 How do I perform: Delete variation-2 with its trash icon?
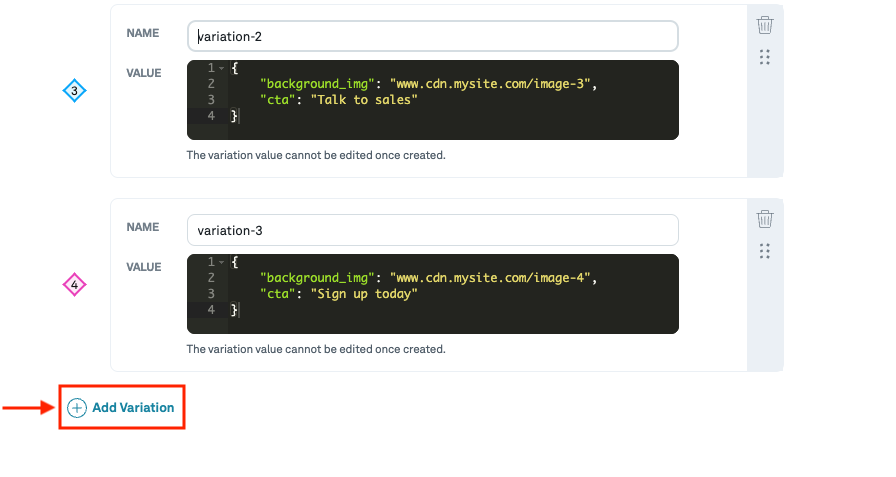point(765,25)
